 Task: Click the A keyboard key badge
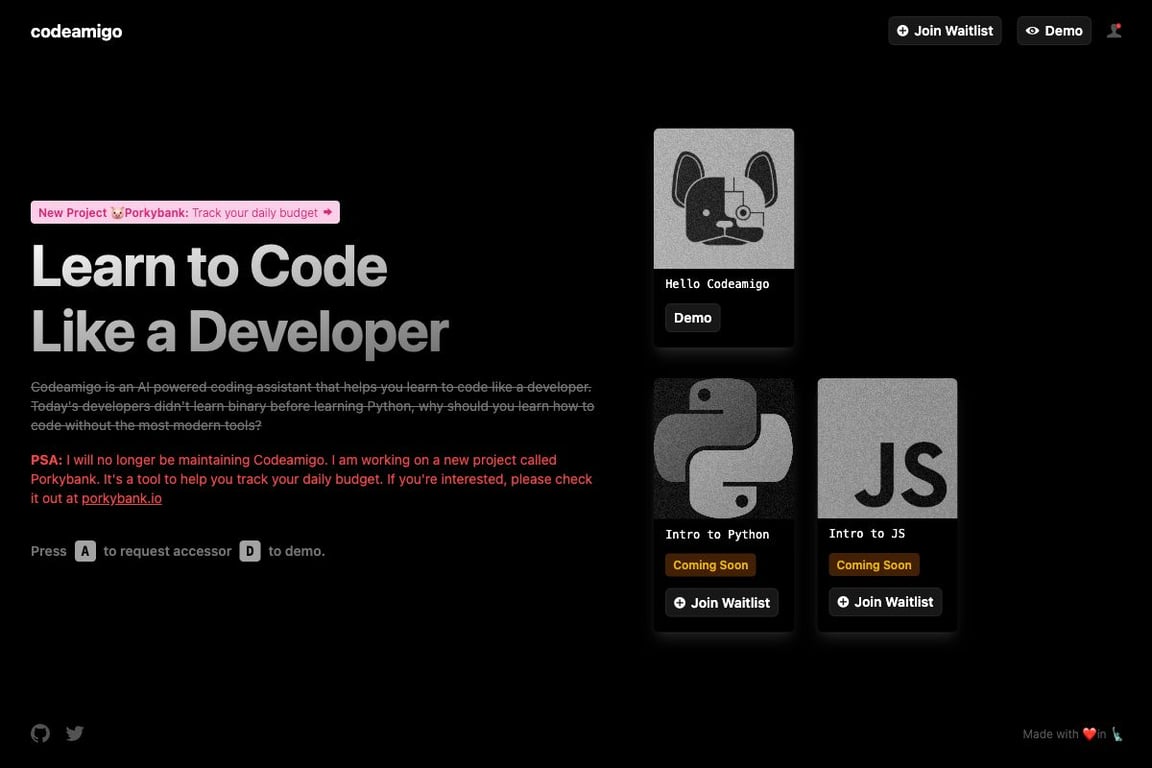click(x=85, y=551)
